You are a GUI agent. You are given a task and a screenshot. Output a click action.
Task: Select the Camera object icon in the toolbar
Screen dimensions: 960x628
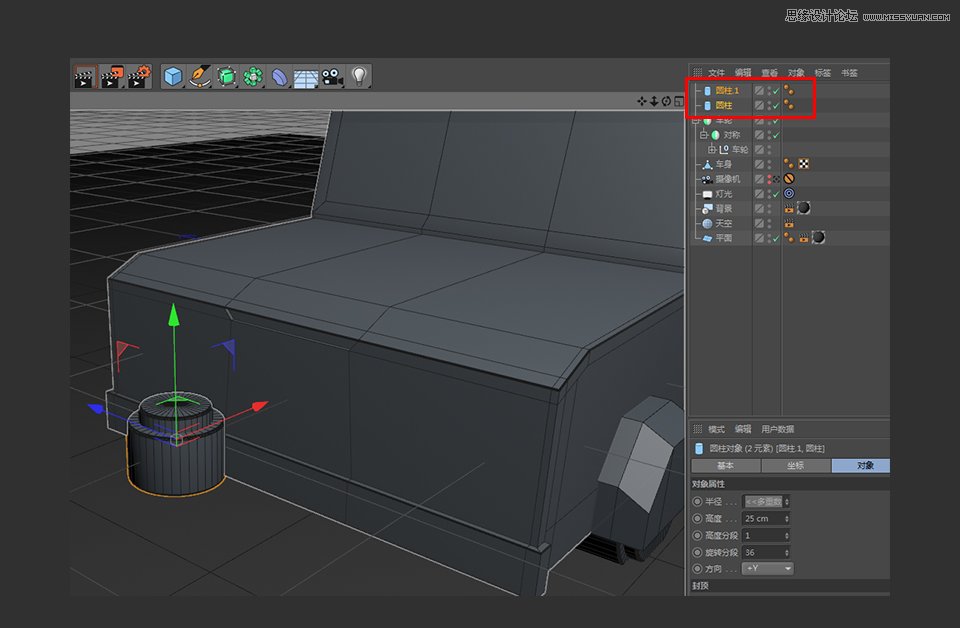pyautogui.click(x=331, y=76)
